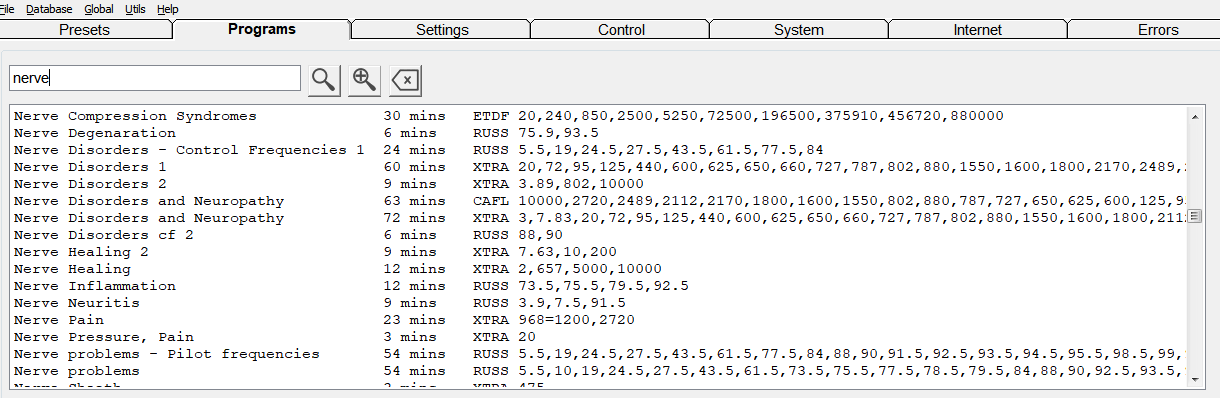Switch to the Presets tab
Viewport: 1220px width, 398px height.
tap(85, 30)
